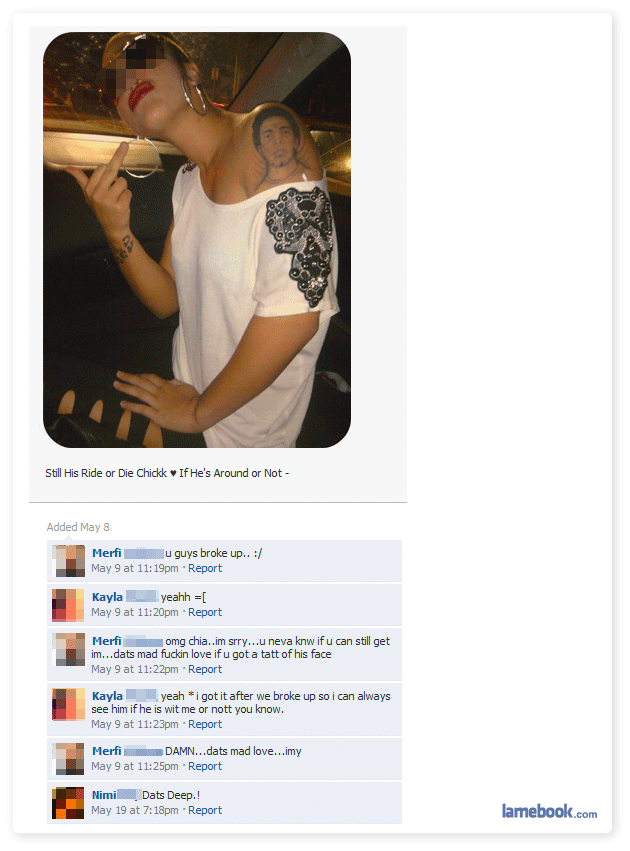Click Merfi's avatar on 'omg chia' comment
The image size is (630, 851).
[x=68, y=649]
